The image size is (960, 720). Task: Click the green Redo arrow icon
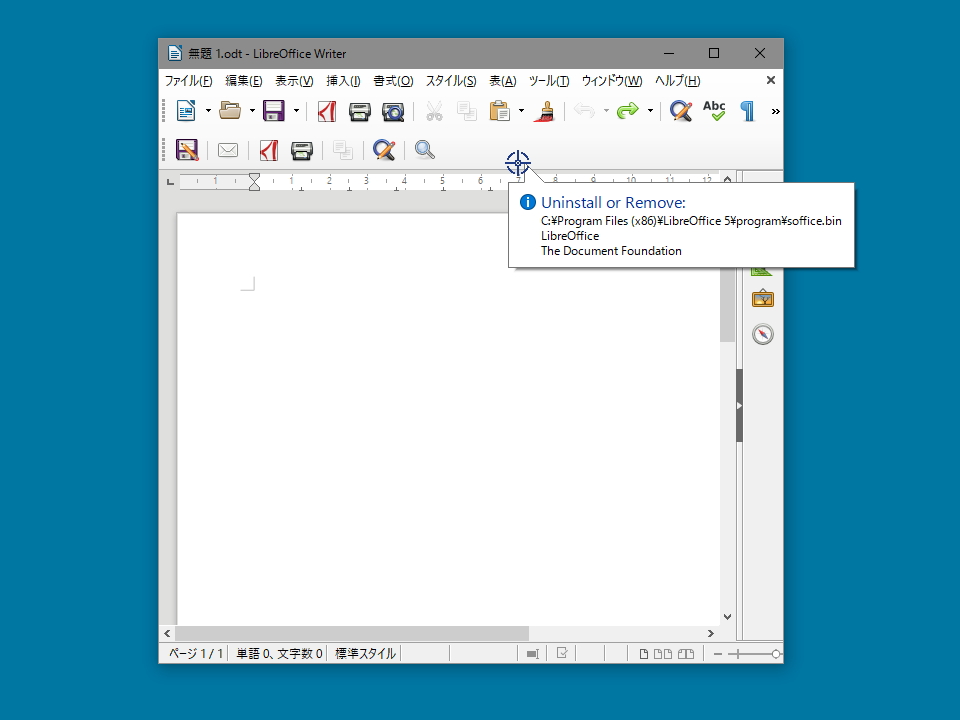tap(628, 111)
